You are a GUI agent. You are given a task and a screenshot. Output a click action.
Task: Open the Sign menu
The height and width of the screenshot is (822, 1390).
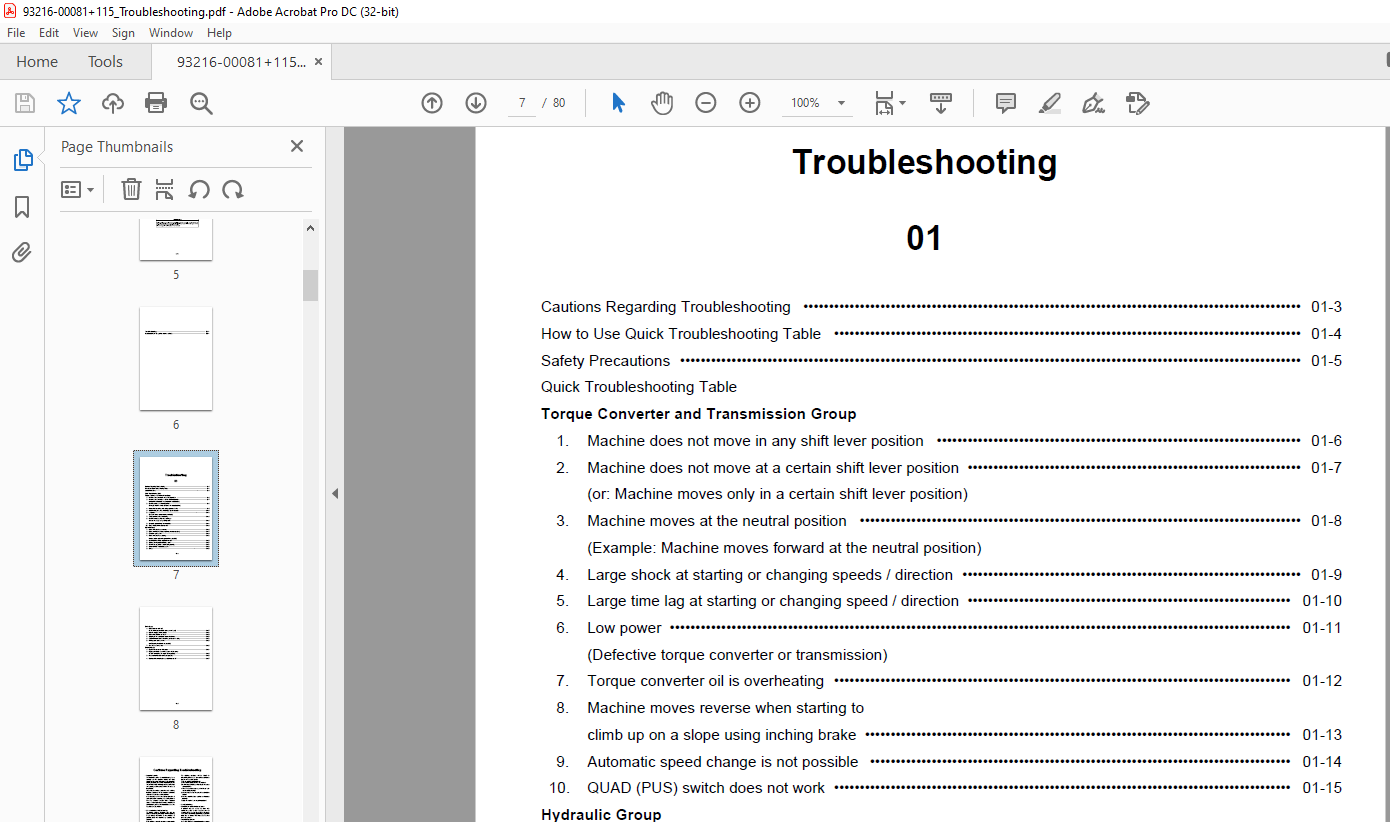(x=123, y=33)
